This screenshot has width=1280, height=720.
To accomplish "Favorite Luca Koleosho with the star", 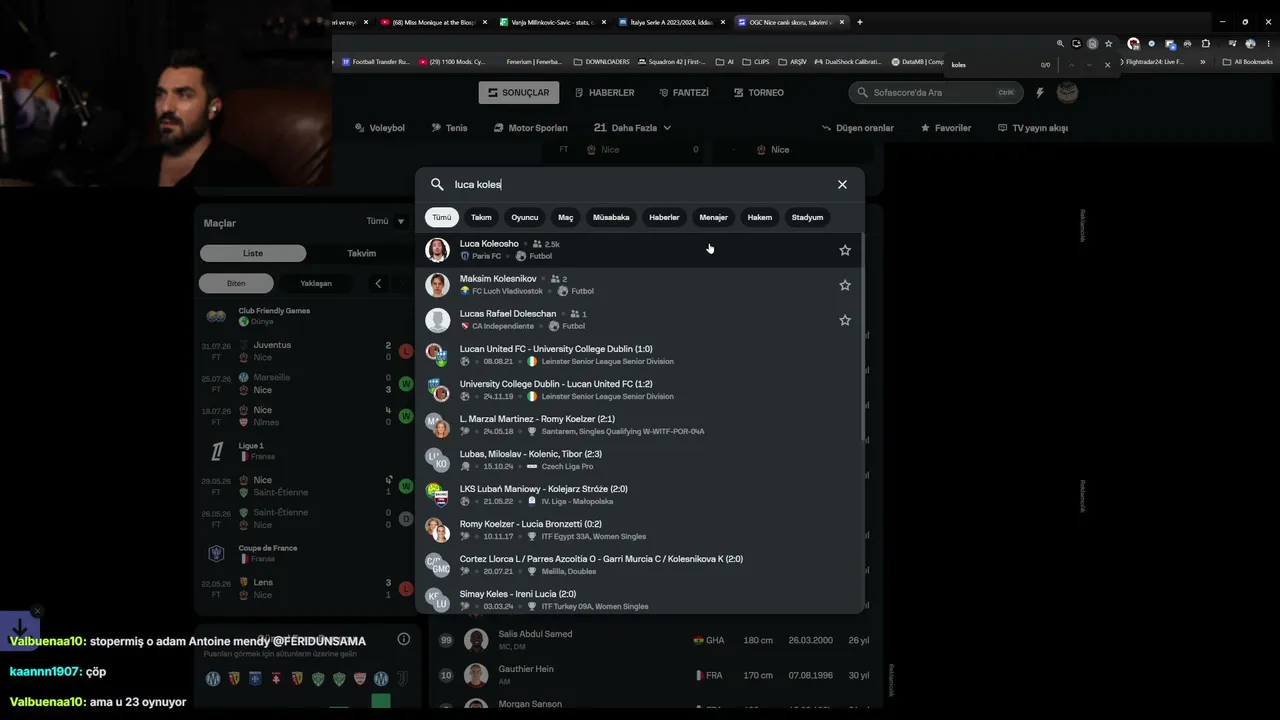I will coord(845,250).
